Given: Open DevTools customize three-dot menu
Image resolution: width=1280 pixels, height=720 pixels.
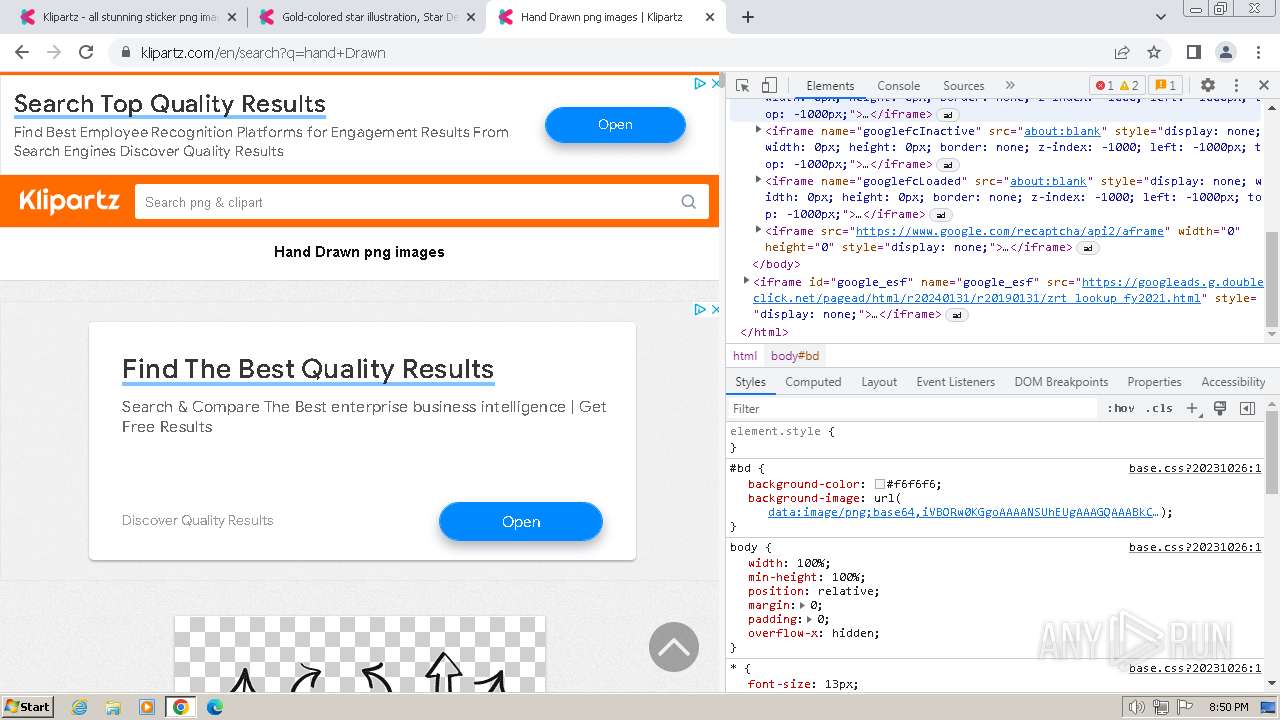Looking at the screenshot, I should tap(1236, 86).
